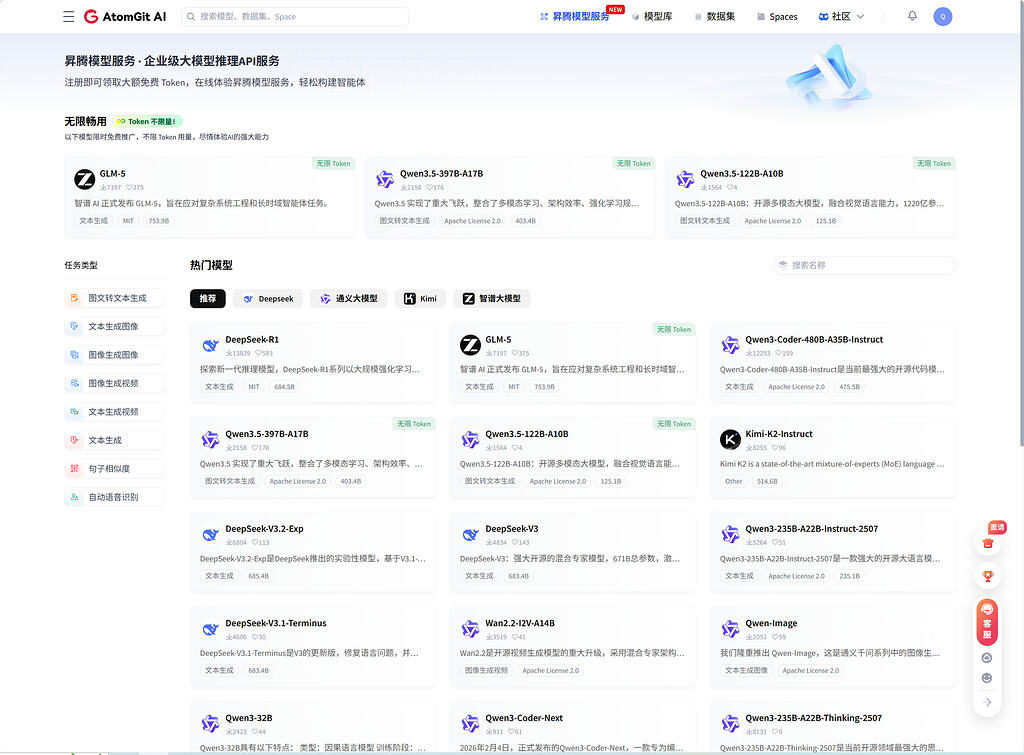Click the arrow icon in floating sidebar
Viewport: 1024px width, 755px height.
987,702
